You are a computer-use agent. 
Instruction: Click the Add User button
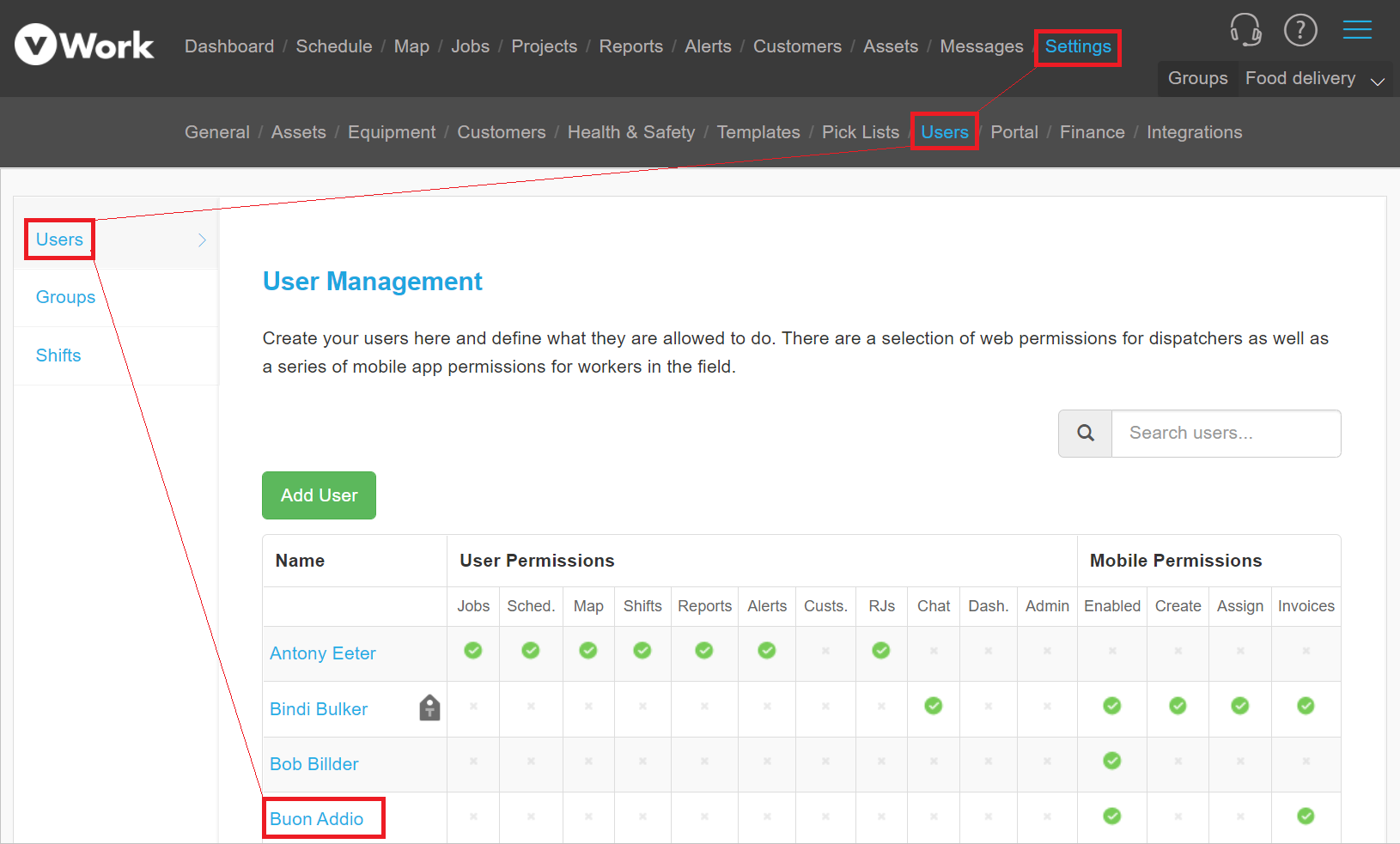click(319, 495)
